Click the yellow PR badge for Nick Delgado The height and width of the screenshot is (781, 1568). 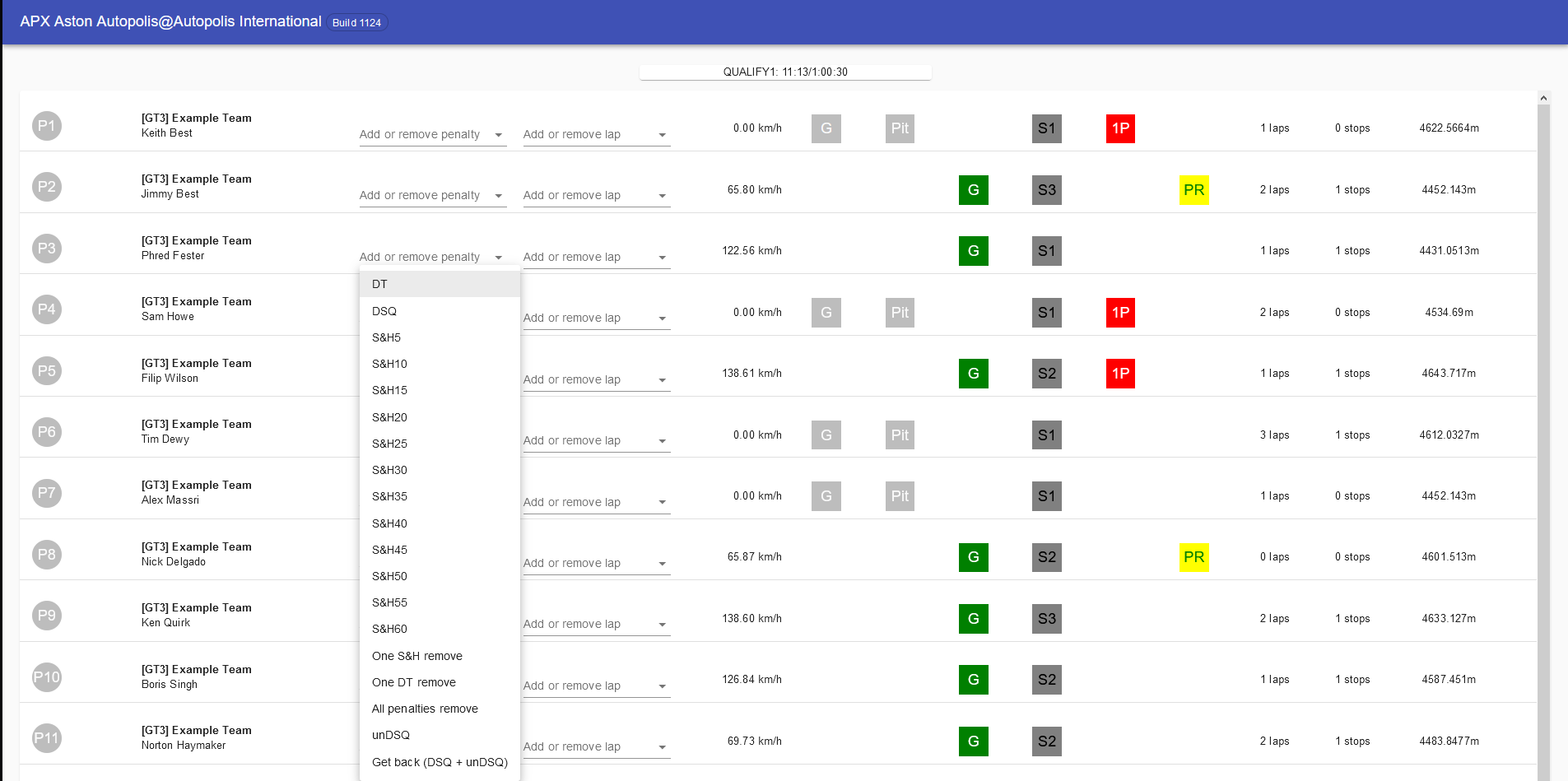pos(1193,557)
